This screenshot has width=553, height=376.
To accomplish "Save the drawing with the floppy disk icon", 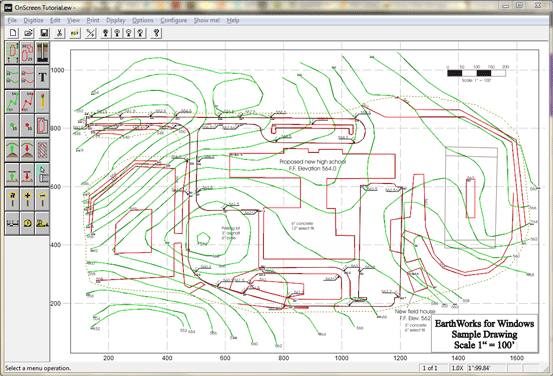I will [x=44, y=33].
